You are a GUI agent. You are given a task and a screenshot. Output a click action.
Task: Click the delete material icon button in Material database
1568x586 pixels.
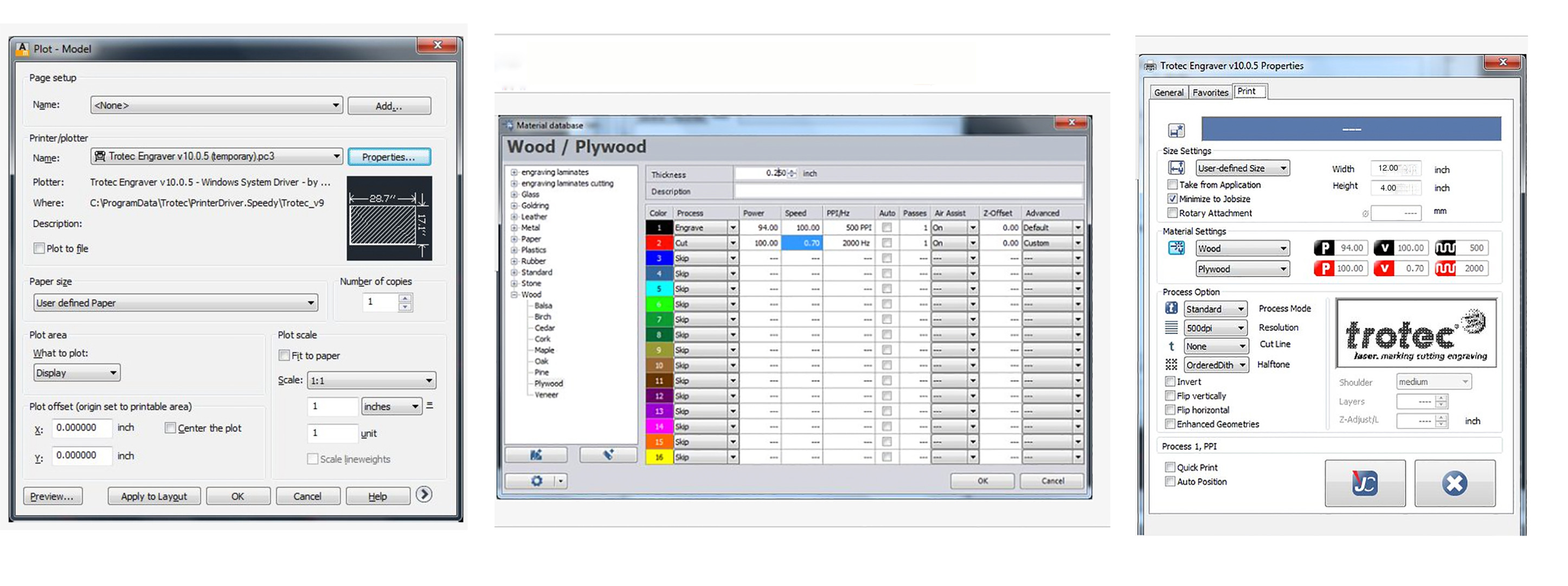pos(607,455)
